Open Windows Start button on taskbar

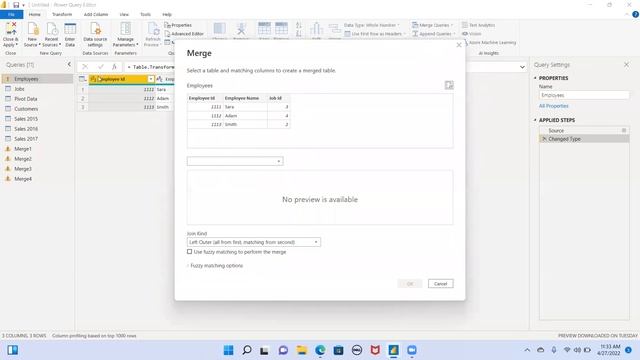point(229,350)
